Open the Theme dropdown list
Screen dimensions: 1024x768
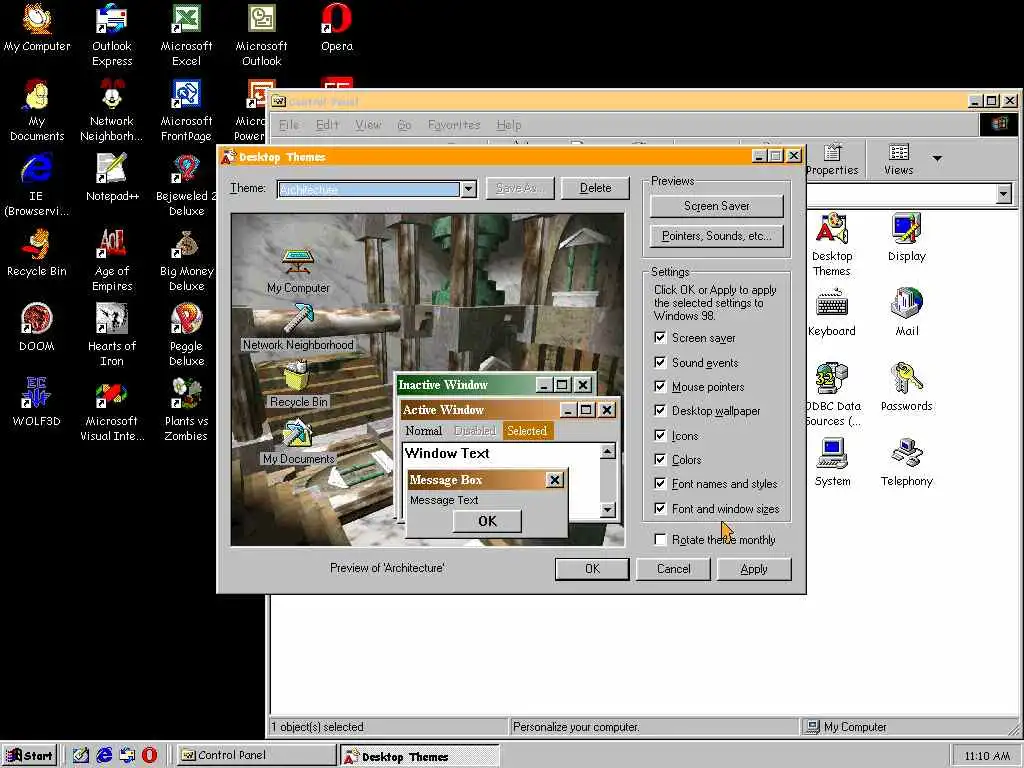coord(468,189)
